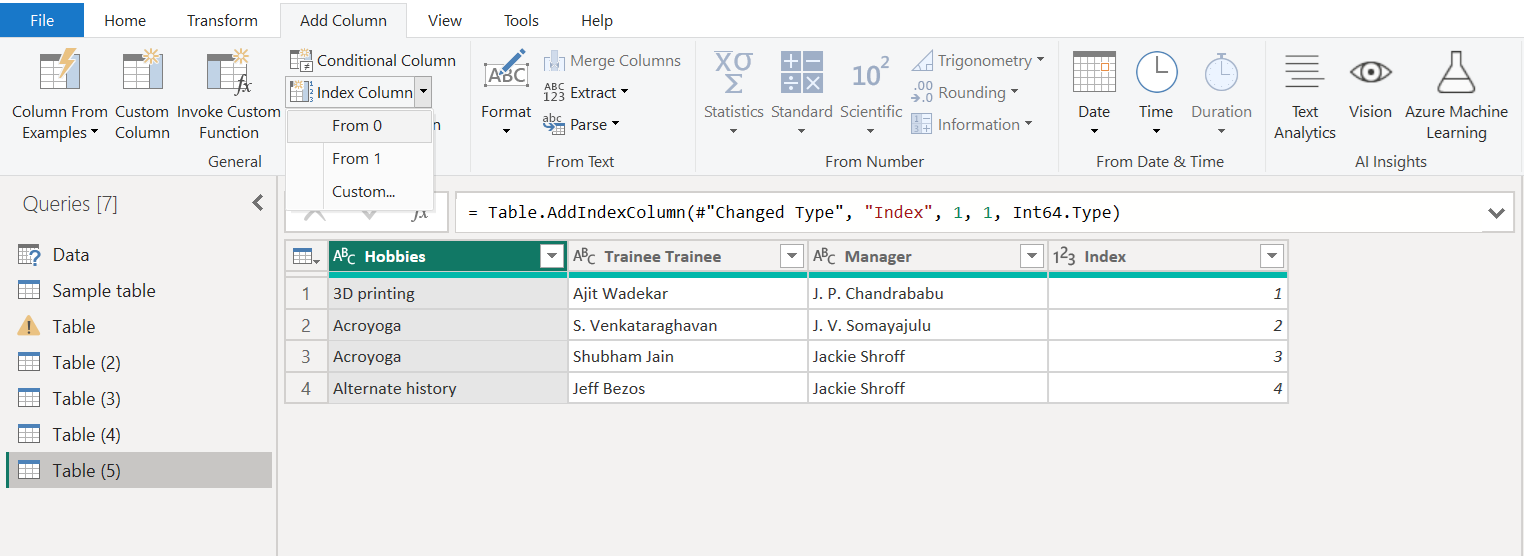Open the Trainee Trainee column filter dropdown

(791, 257)
